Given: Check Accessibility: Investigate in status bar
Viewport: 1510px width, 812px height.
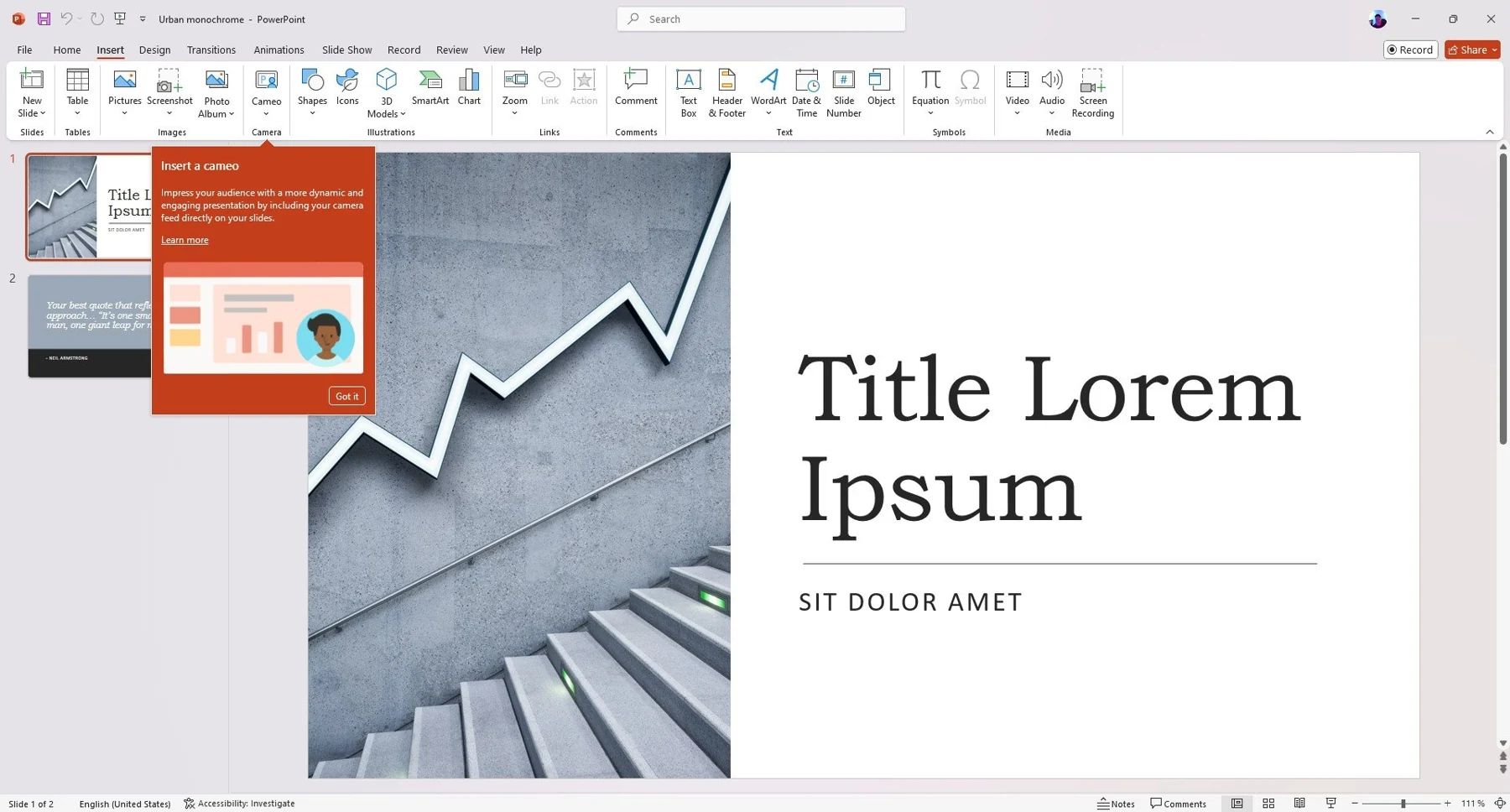Looking at the screenshot, I should coord(240,804).
